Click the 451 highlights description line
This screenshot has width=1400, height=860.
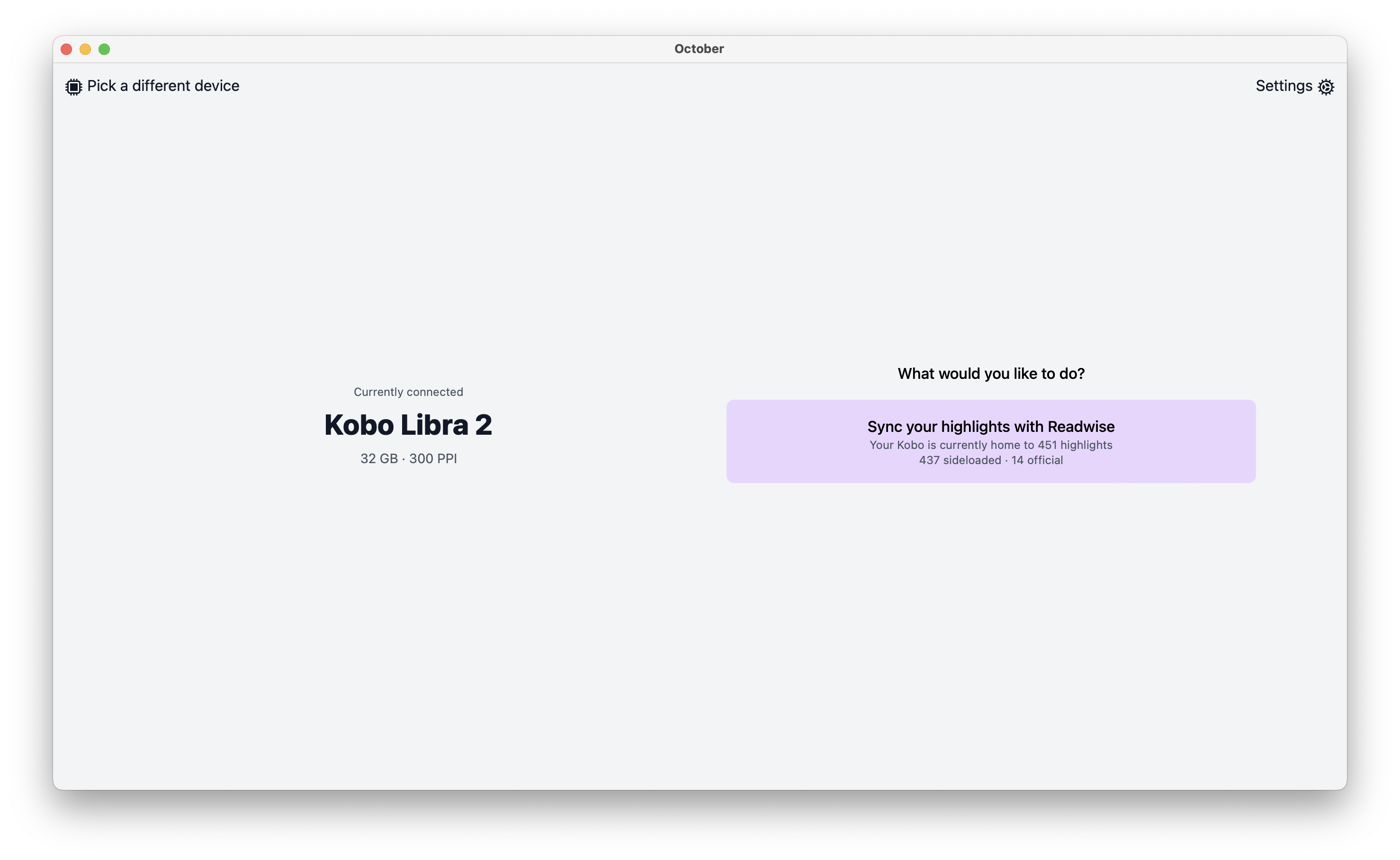pyautogui.click(x=990, y=445)
